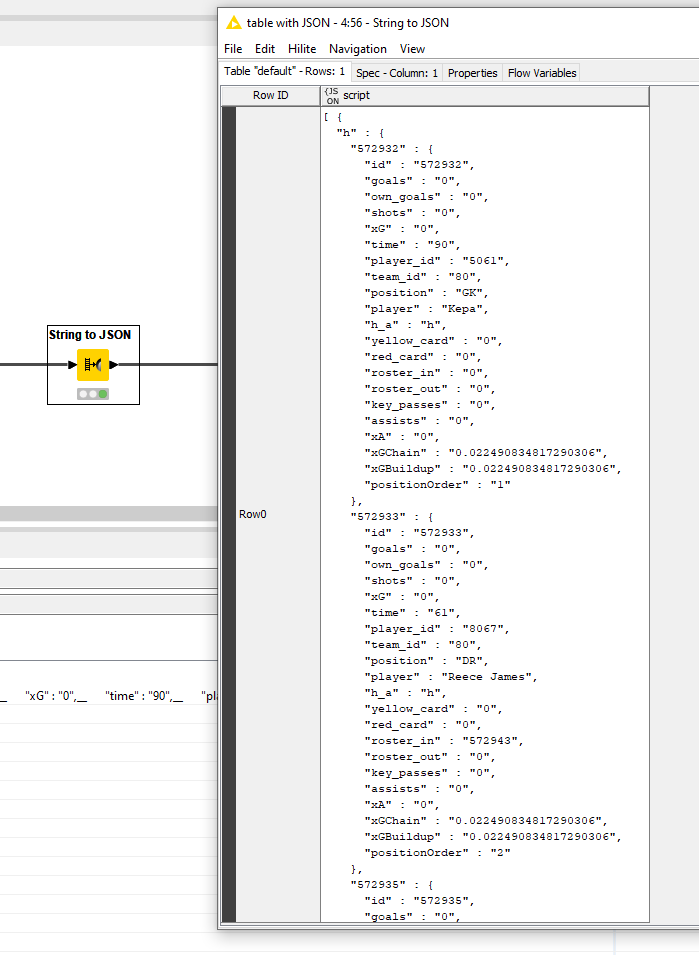Select the Table "default" - Rows: 1 tab
Image resolution: width=699 pixels, height=955 pixels.
coord(285,72)
